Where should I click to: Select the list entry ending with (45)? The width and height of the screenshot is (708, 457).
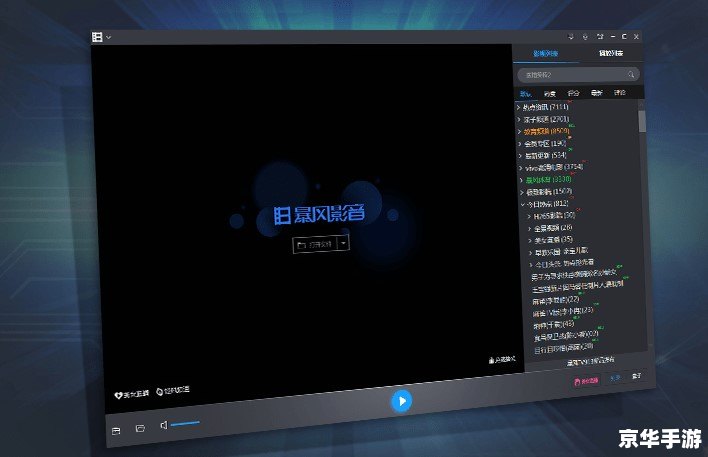[554, 324]
